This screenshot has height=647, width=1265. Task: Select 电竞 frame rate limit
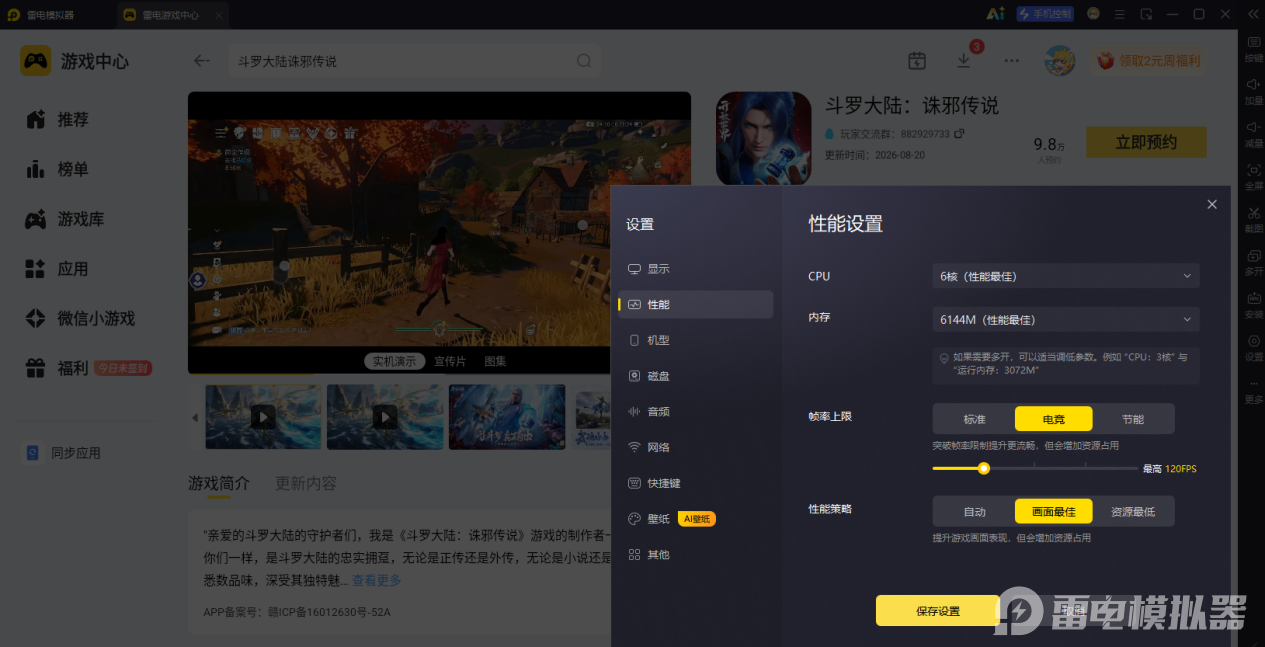coord(1054,419)
